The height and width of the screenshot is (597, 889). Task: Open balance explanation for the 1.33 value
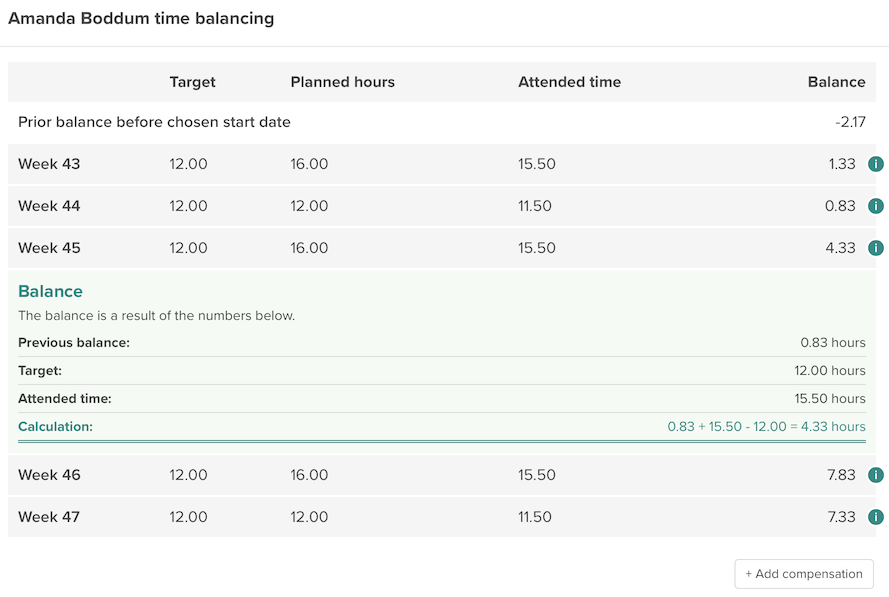point(876,164)
